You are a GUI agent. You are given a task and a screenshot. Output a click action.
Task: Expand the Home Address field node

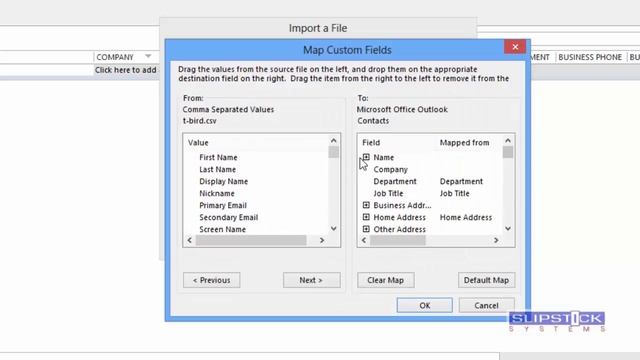coord(366,217)
